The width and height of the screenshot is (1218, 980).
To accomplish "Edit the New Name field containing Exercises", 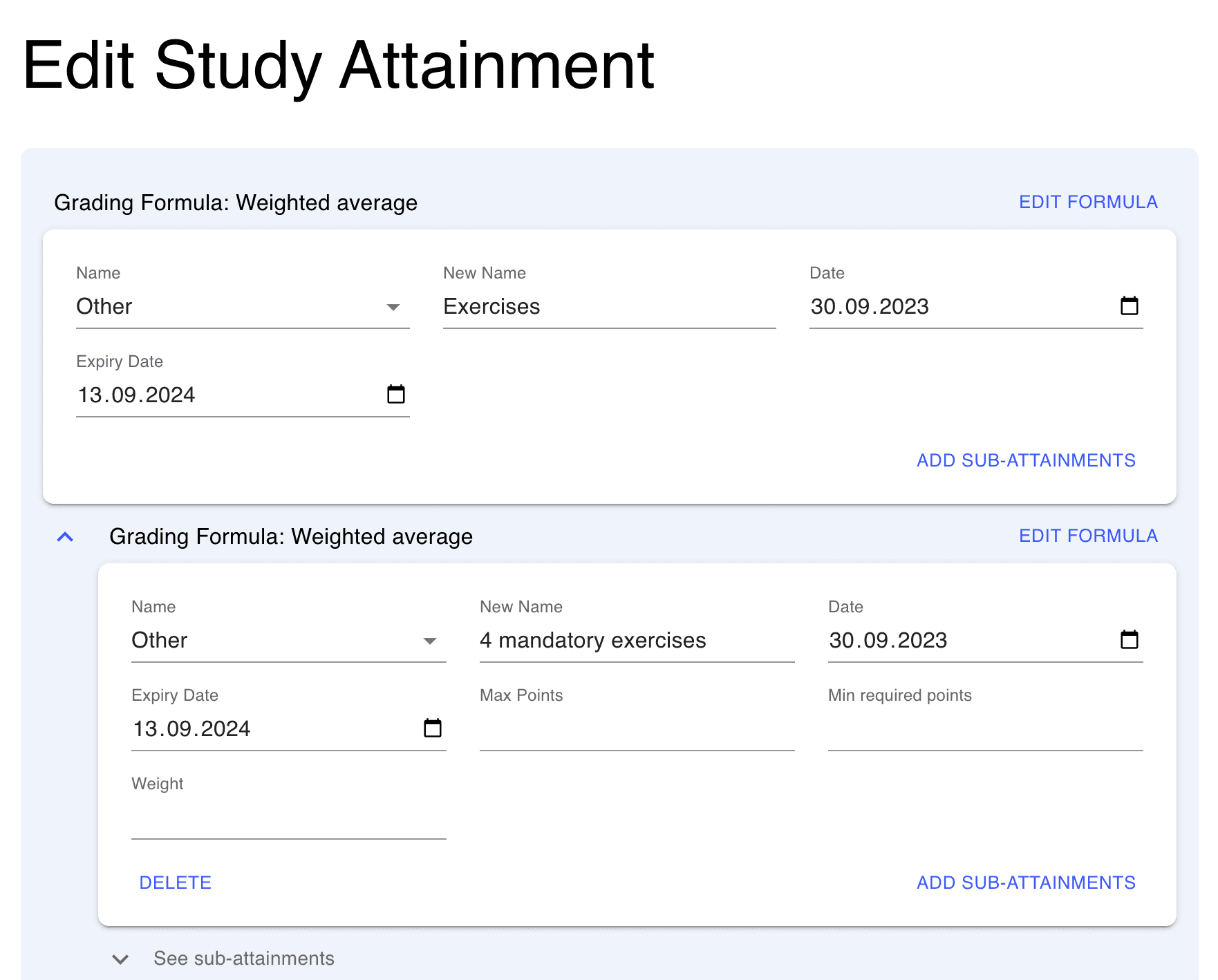I will (x=608, y=307).
